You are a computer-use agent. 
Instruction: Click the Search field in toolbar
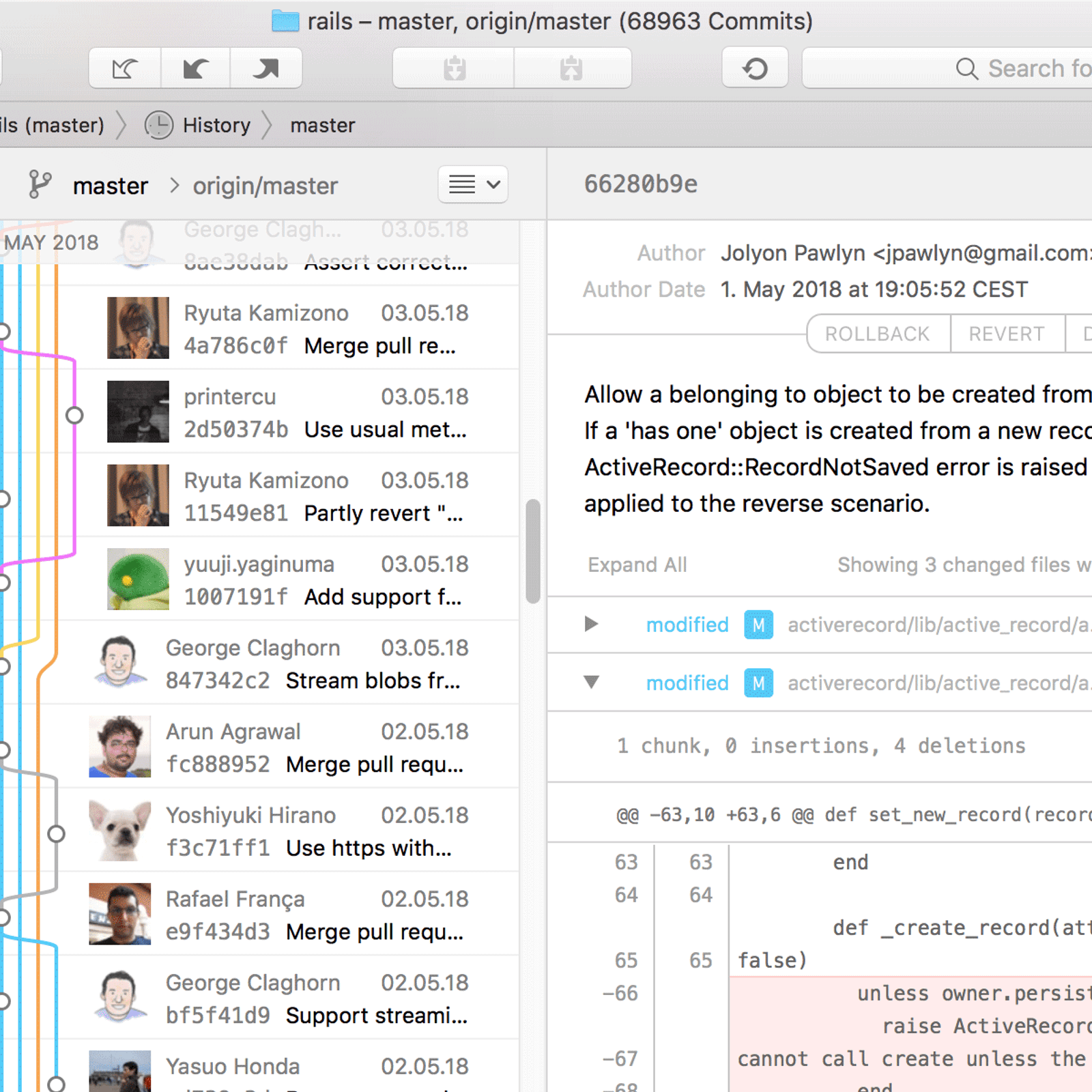tap(949, 68)
